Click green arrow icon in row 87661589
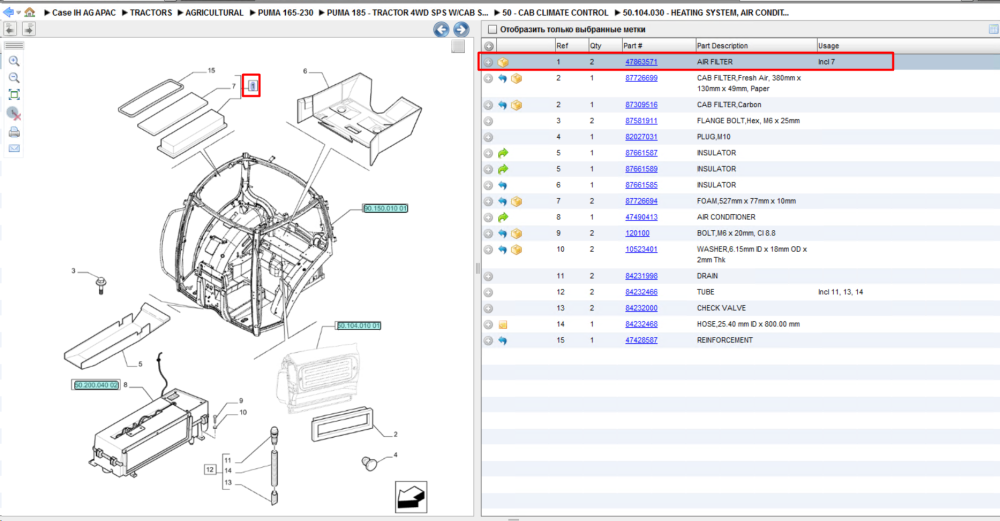The image size is (1000, 521). point(503,169)
